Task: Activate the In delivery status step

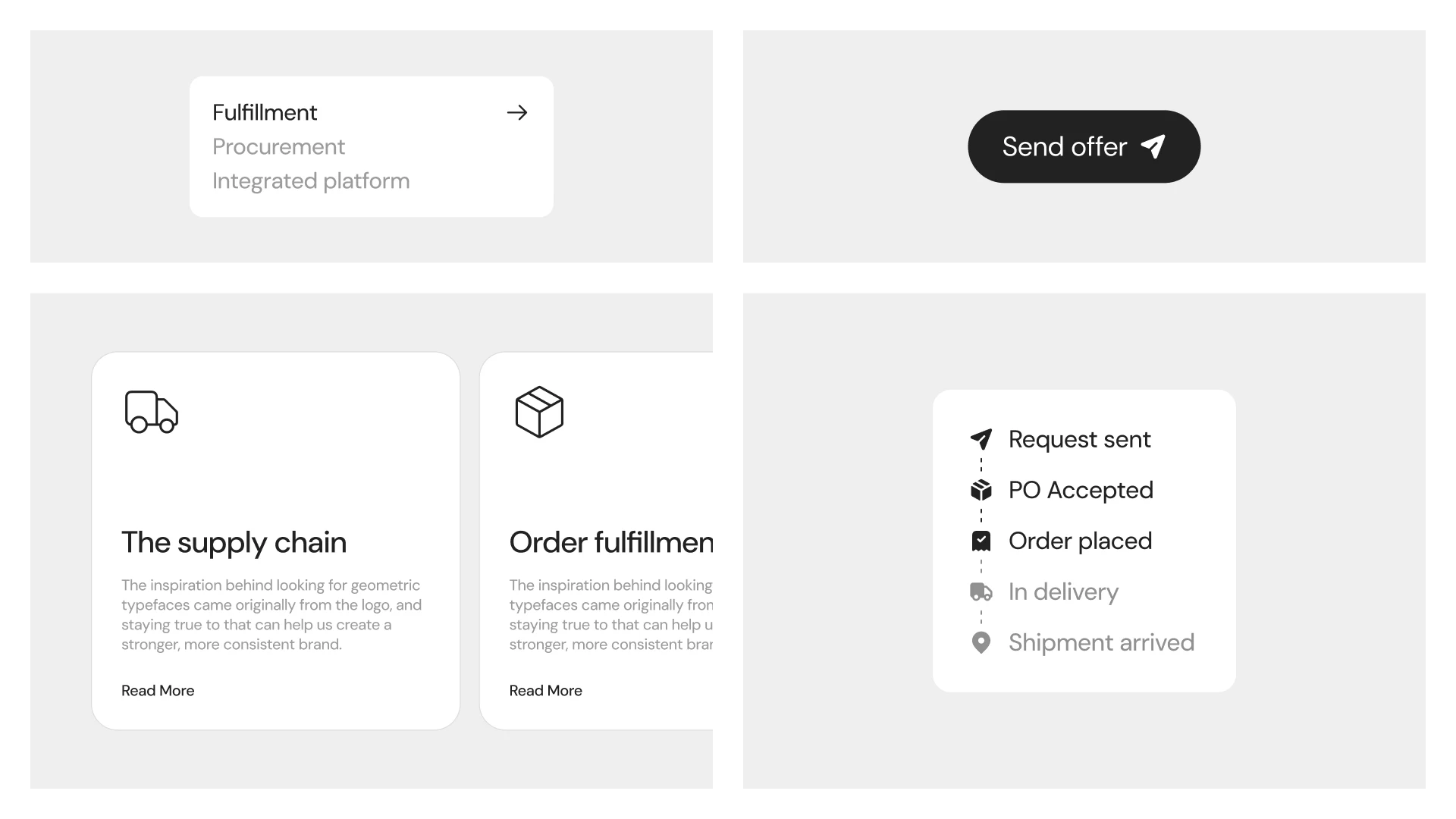Action: coord(1063,591)
